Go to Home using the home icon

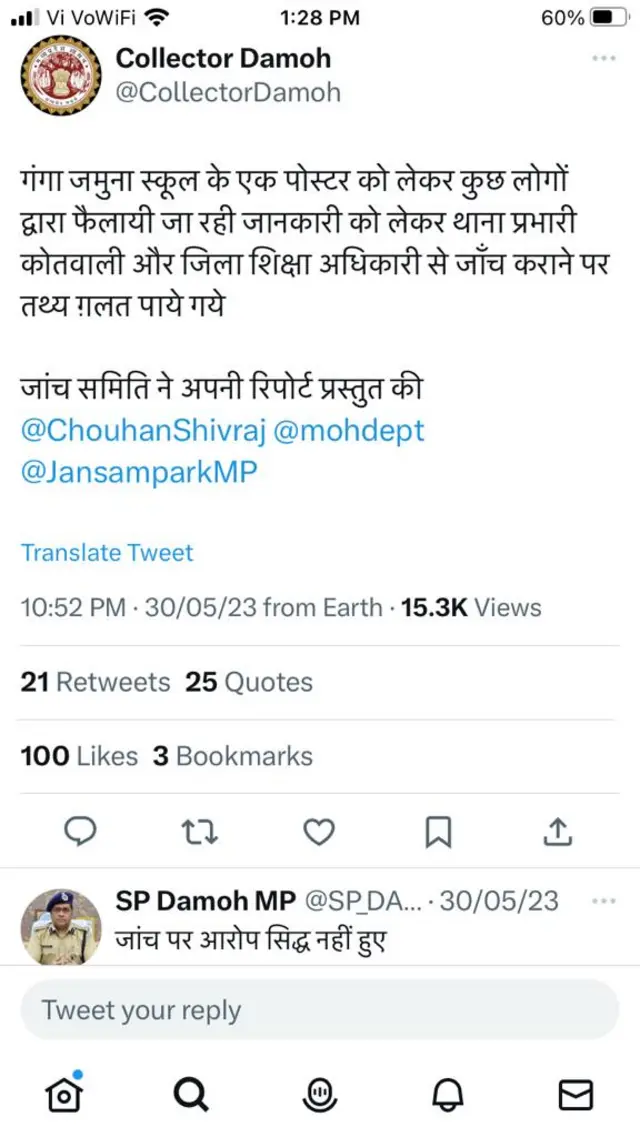pyautogui.click(x=64, y=1095)
